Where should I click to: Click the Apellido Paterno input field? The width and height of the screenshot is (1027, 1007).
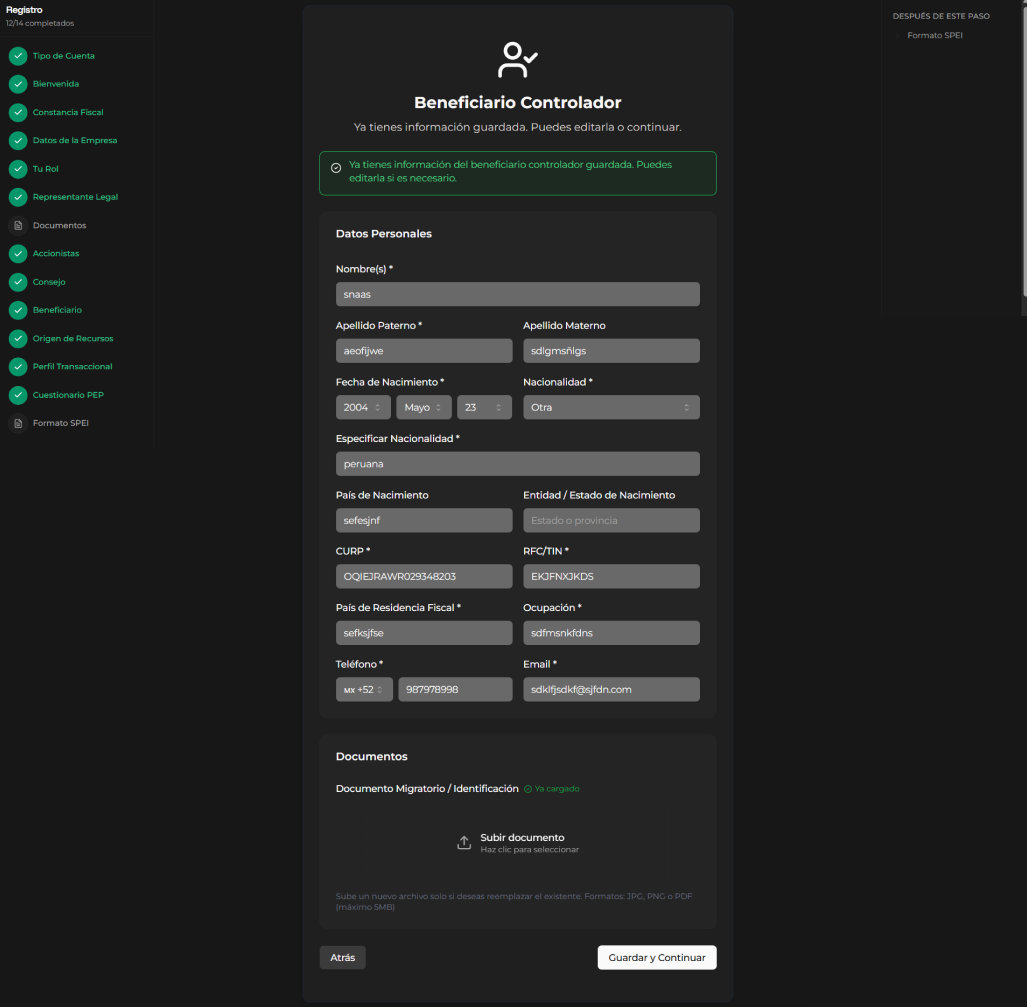tap(424, 351)
